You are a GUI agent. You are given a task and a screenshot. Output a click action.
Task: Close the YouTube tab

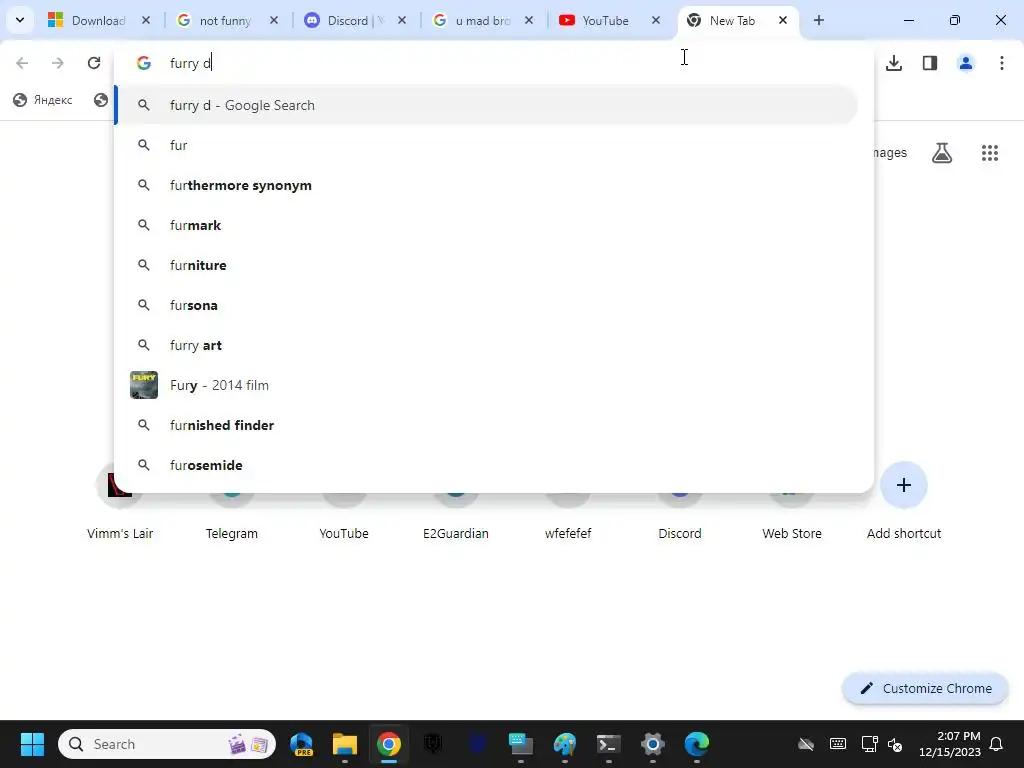click(x=656, y=20)
